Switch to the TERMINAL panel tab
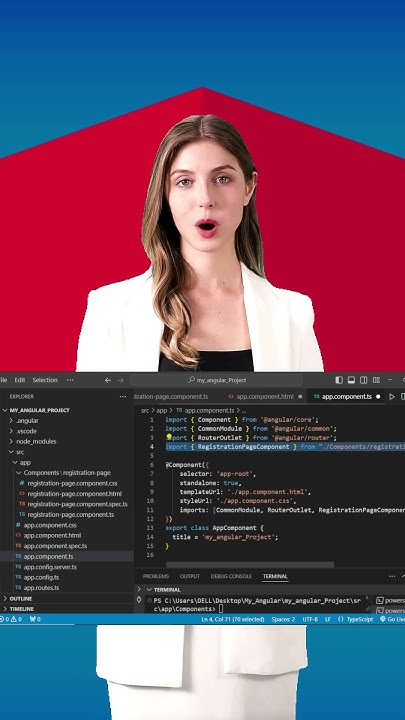The image size is (405, 720). pyautogui.click(x=275, y=576)
